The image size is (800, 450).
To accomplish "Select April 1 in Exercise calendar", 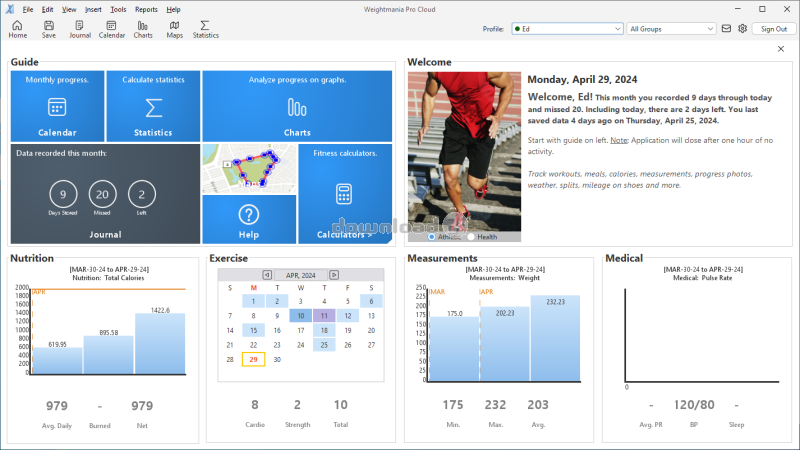I will (x=253, y=301).
